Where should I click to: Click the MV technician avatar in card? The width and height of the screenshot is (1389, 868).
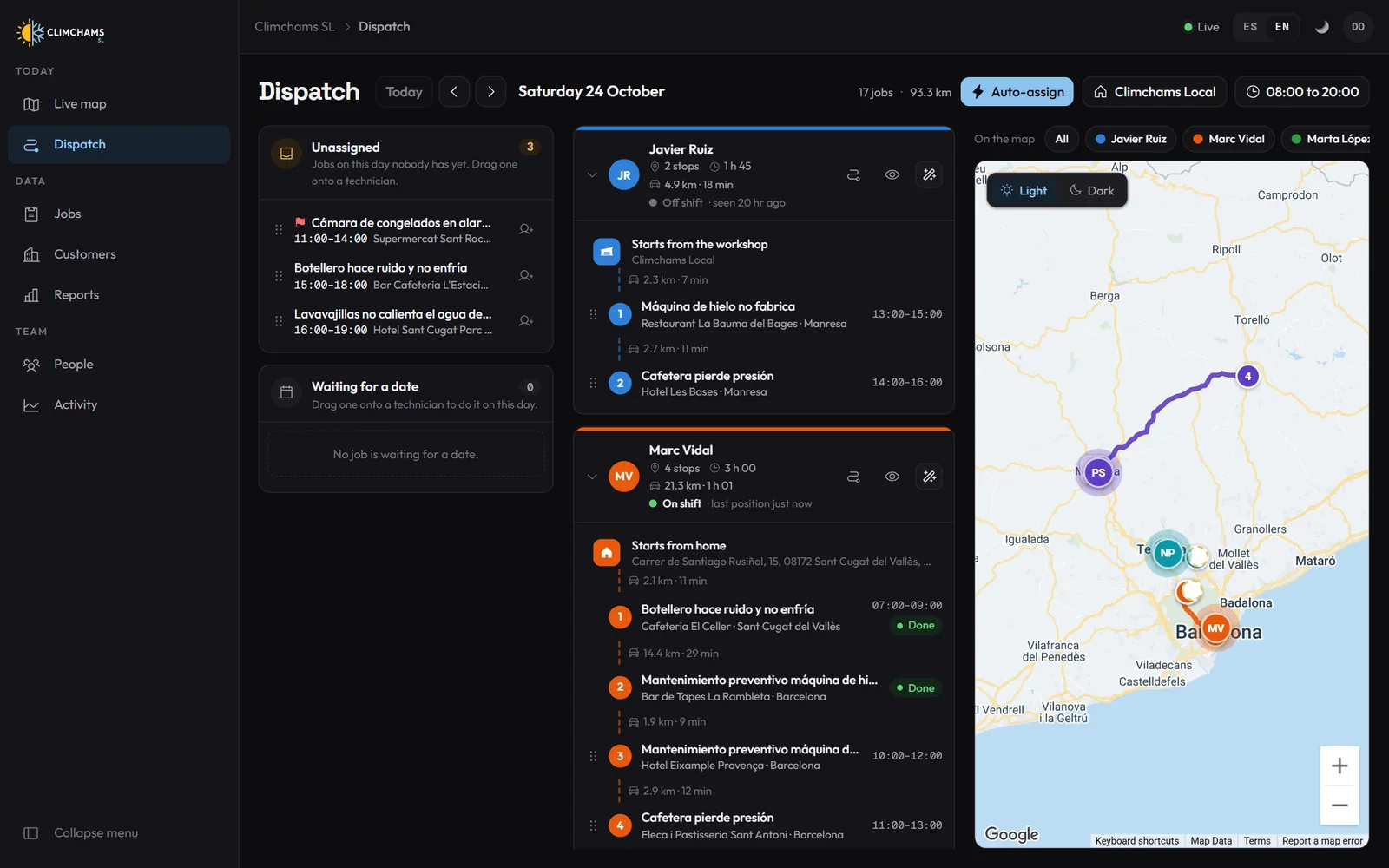(624, 477)
